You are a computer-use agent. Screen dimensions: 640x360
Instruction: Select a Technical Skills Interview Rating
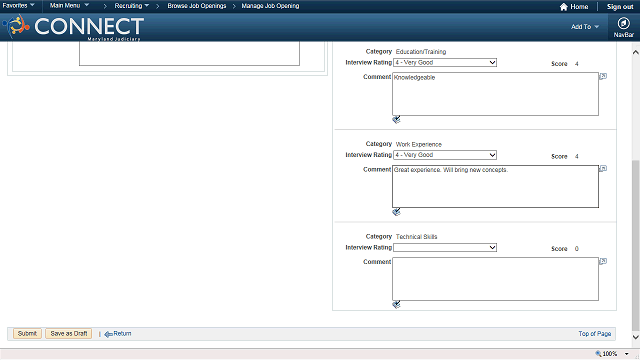tap(445, 248)
